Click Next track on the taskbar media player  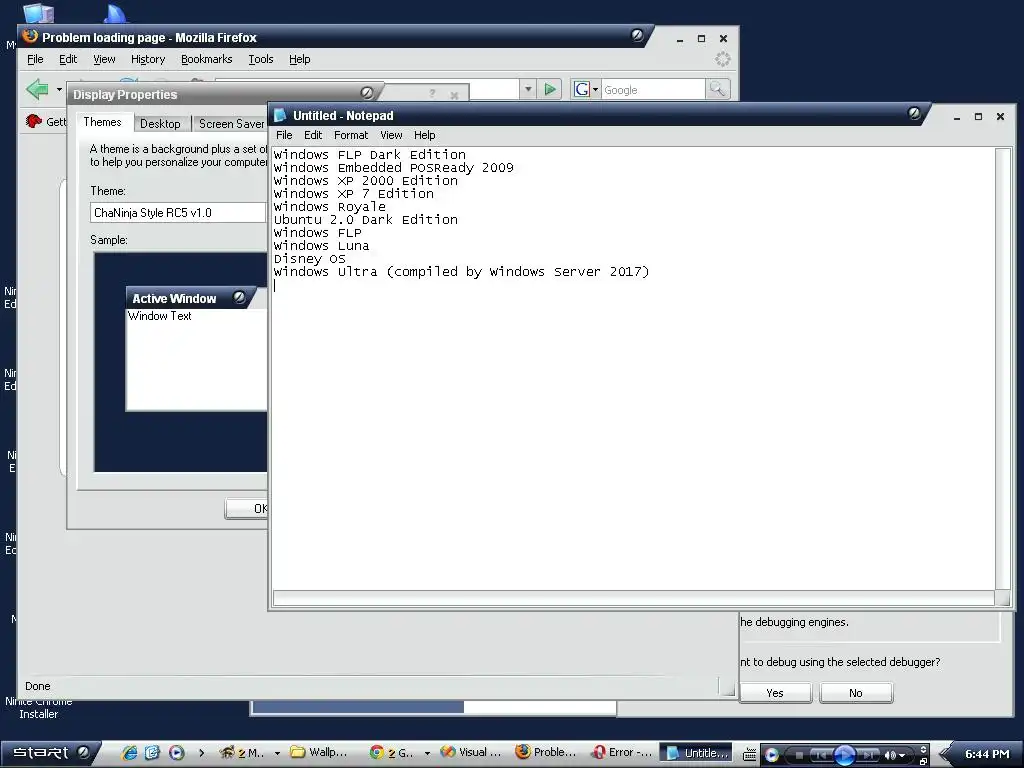[867, 756]
